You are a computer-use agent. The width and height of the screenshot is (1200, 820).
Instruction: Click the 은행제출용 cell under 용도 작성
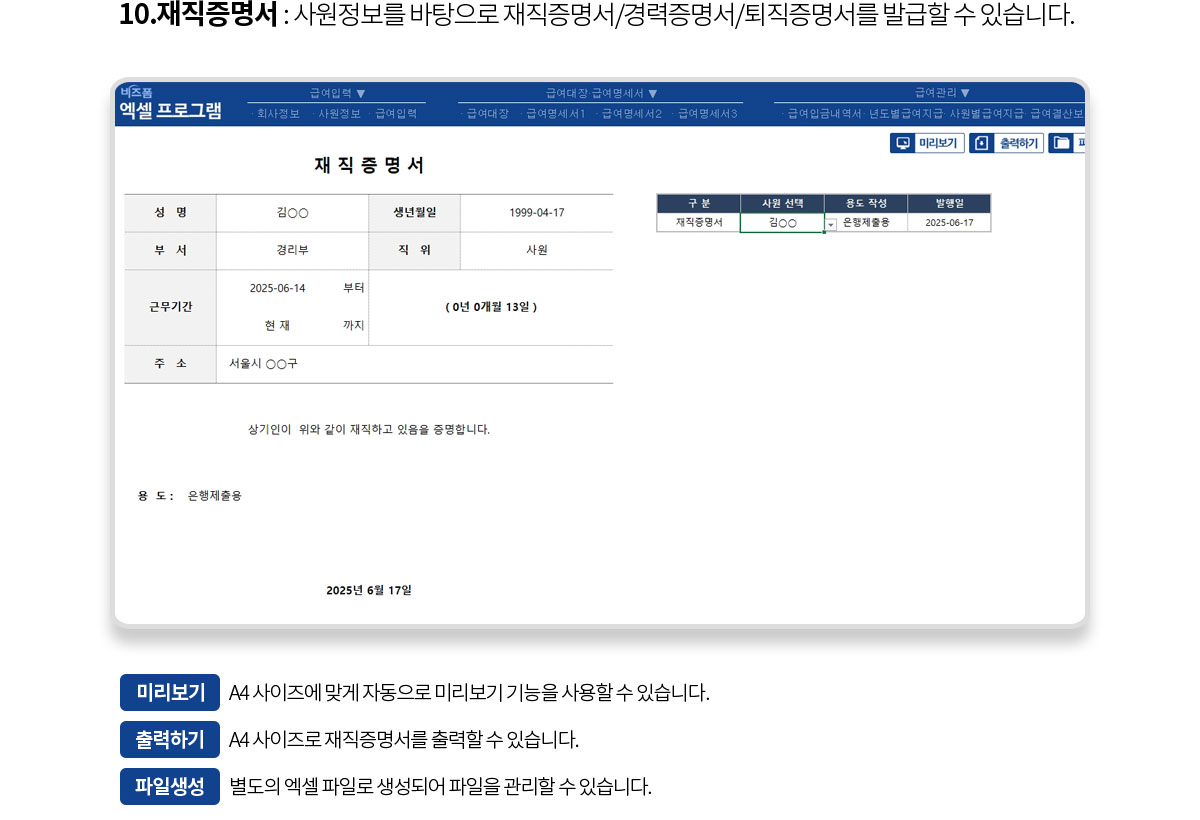(x=866, y=223)
